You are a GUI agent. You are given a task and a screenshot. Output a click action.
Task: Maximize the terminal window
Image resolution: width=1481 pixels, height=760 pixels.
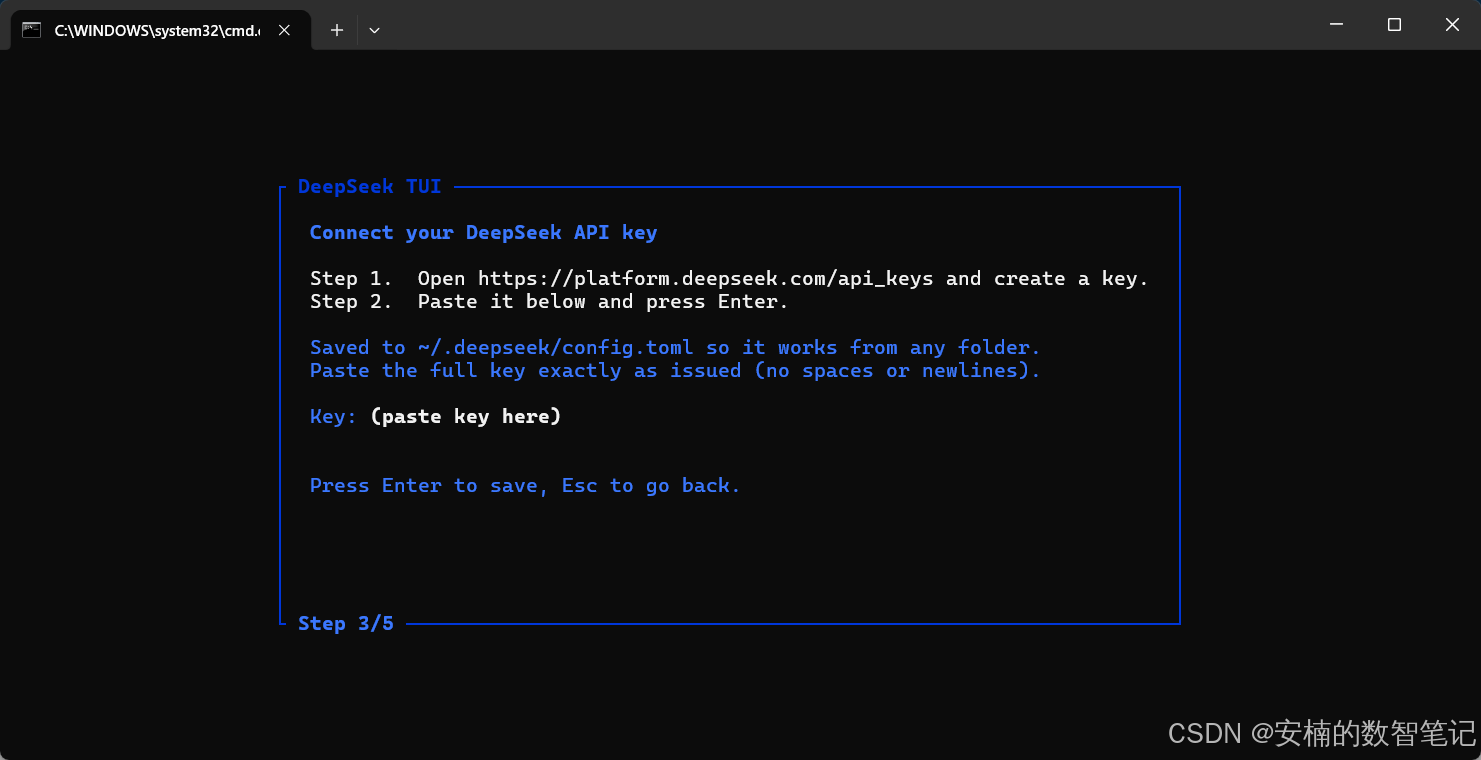(1394, 24)
